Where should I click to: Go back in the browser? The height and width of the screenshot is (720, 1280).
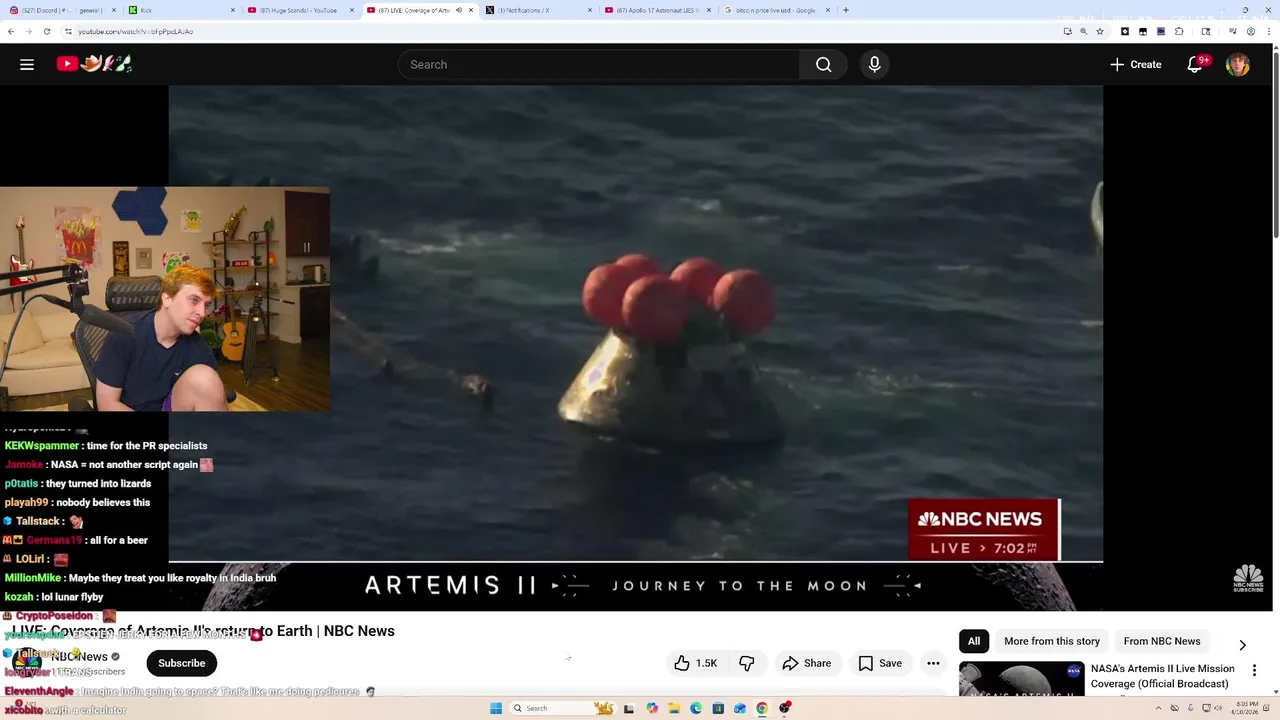(x=10, y=31)
